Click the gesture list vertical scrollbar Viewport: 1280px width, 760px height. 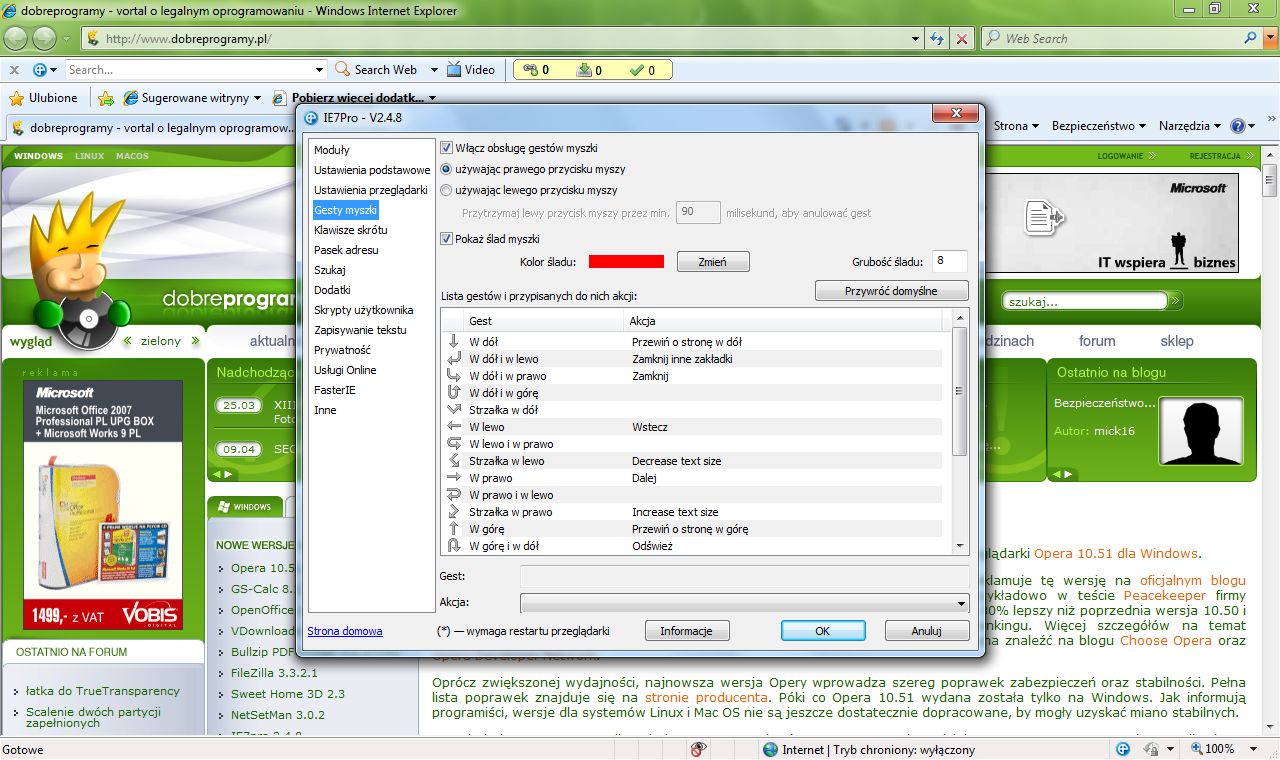960,430
